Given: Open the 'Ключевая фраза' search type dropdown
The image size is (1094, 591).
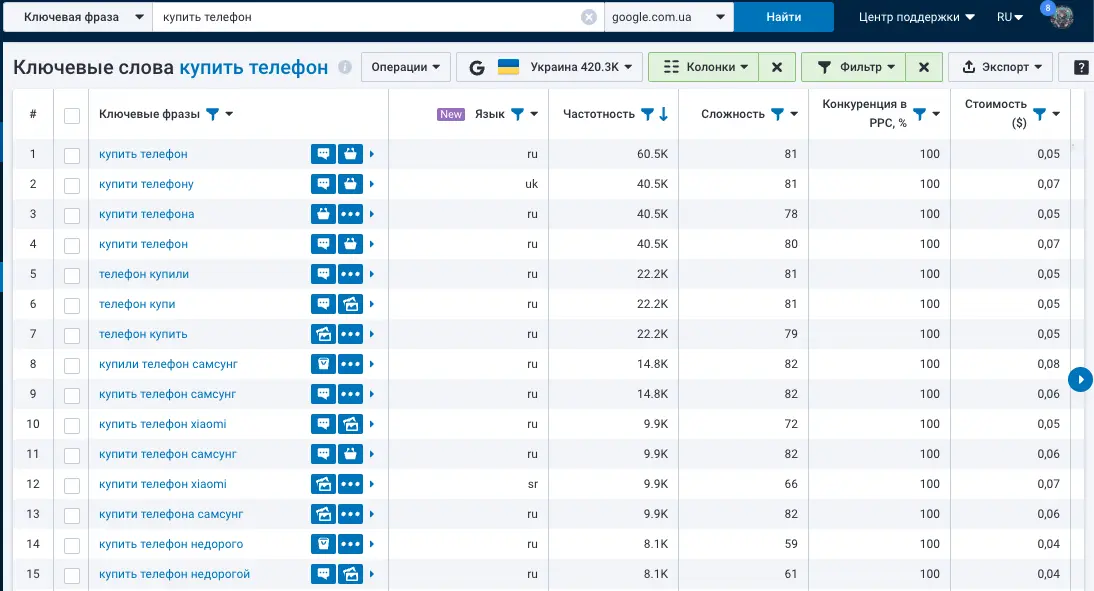Looking at the screenshot, I should pos(78,17).
